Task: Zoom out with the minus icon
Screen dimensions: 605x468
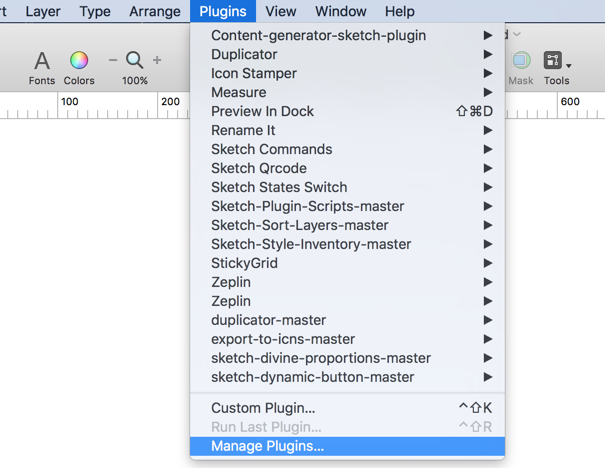Action: pyautogui.click(x=113, y=60)
